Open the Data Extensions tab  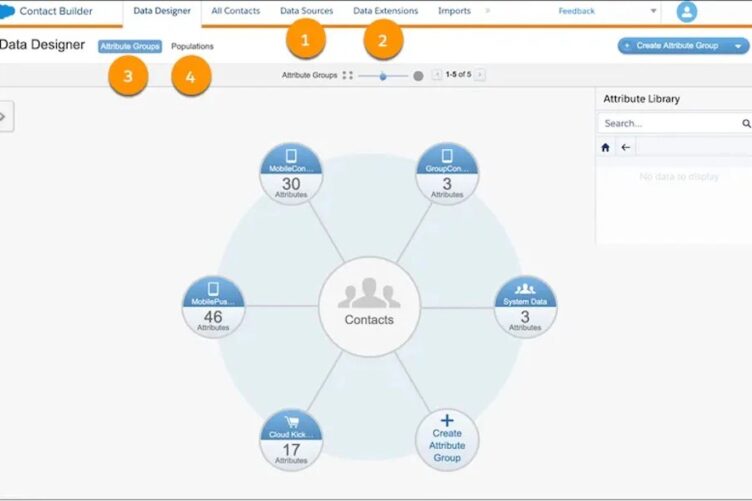point(385,11)
